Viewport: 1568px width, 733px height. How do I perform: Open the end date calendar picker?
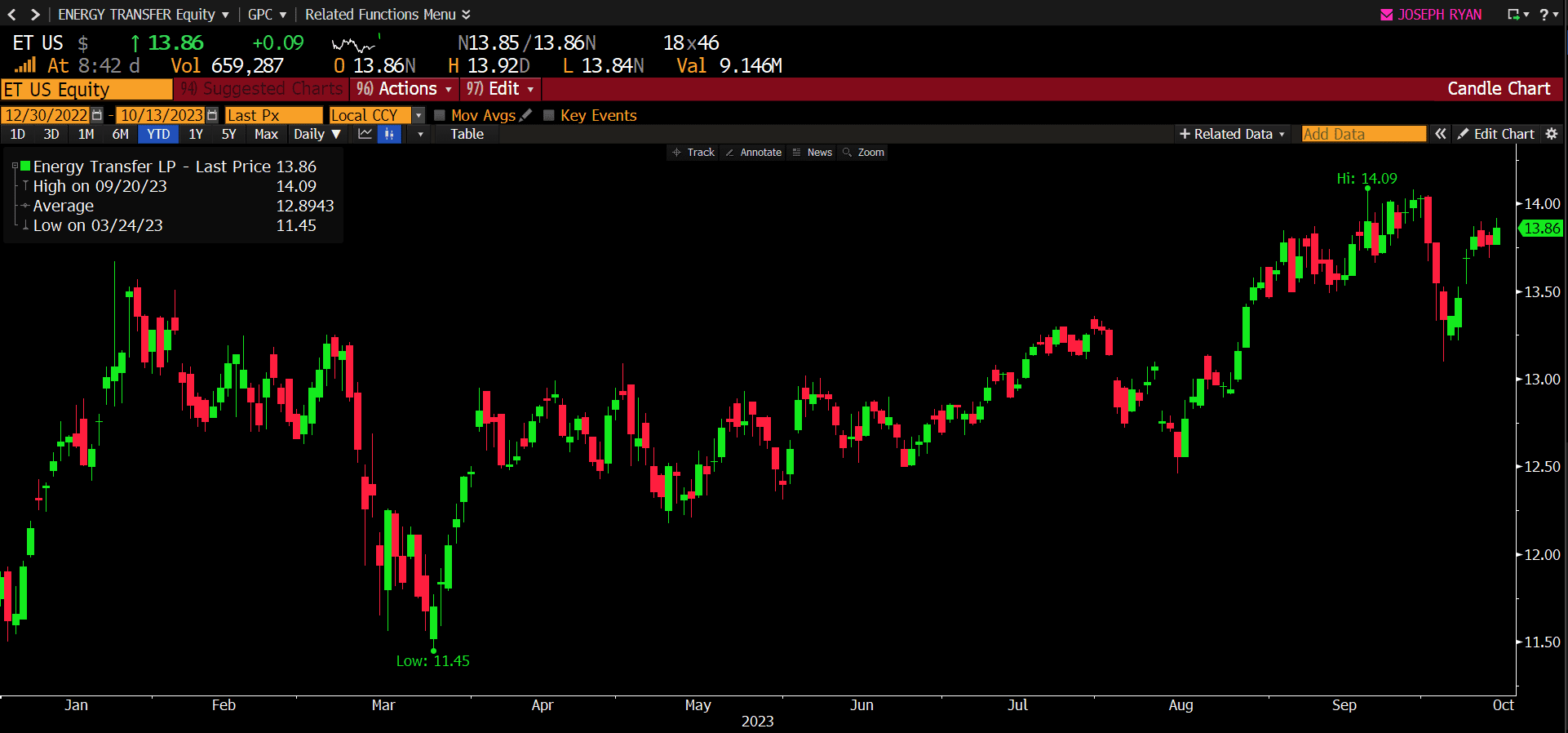[x=212, y=115]
